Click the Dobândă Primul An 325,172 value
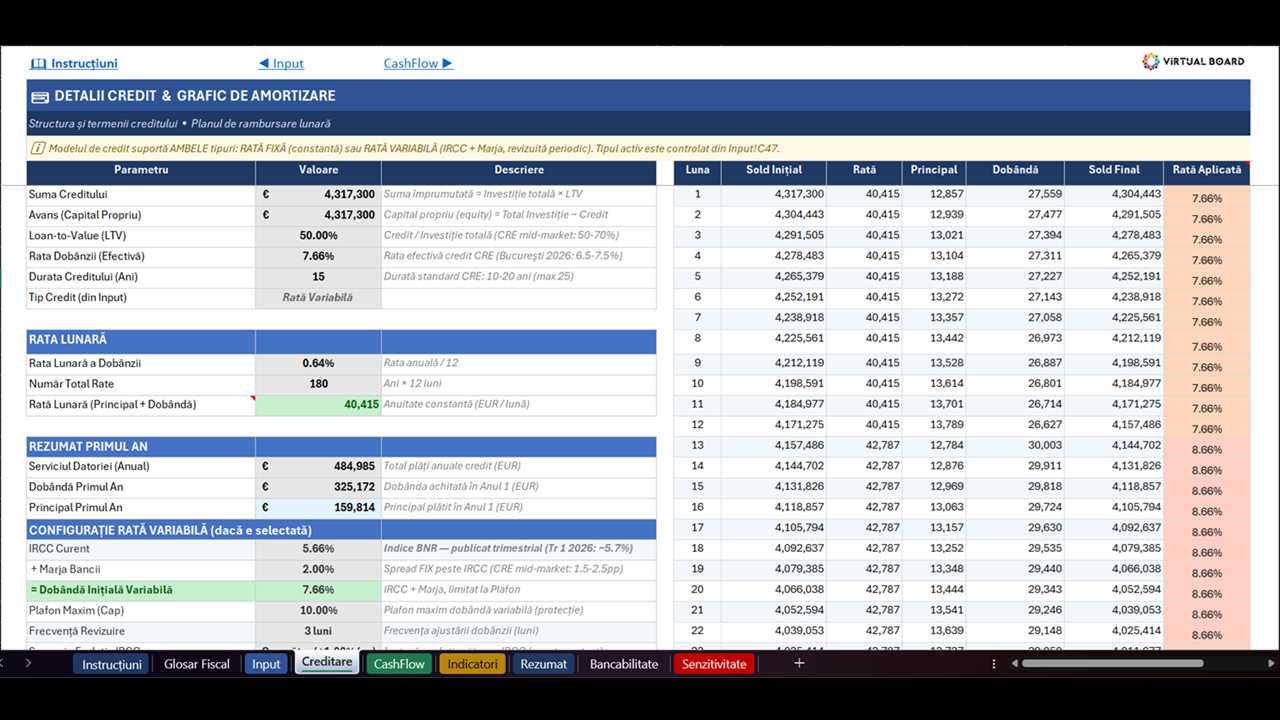The width and height of the screenshot is (1280, 720). click(x=318, y=487)
